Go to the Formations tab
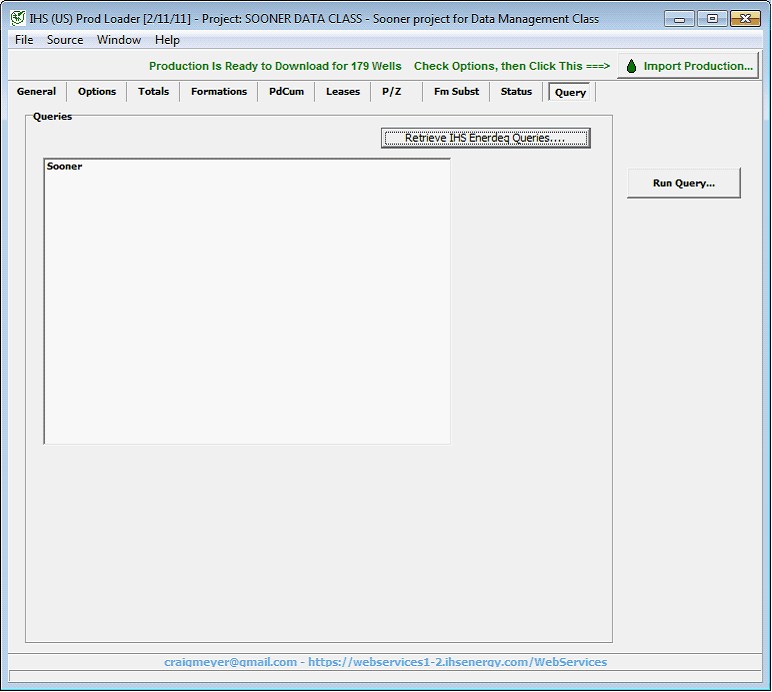This screenshot has width=772, height=692. [219, 92]
